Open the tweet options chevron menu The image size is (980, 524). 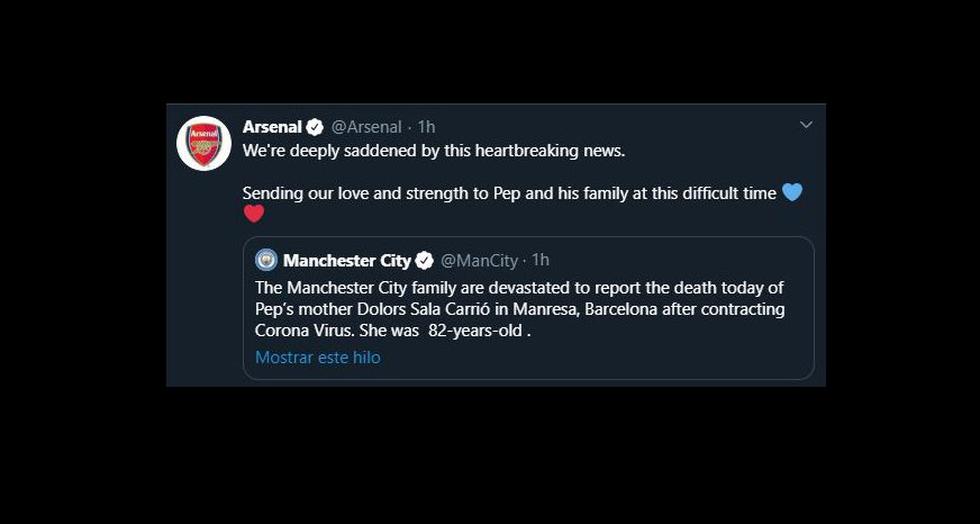coord(806,125)
